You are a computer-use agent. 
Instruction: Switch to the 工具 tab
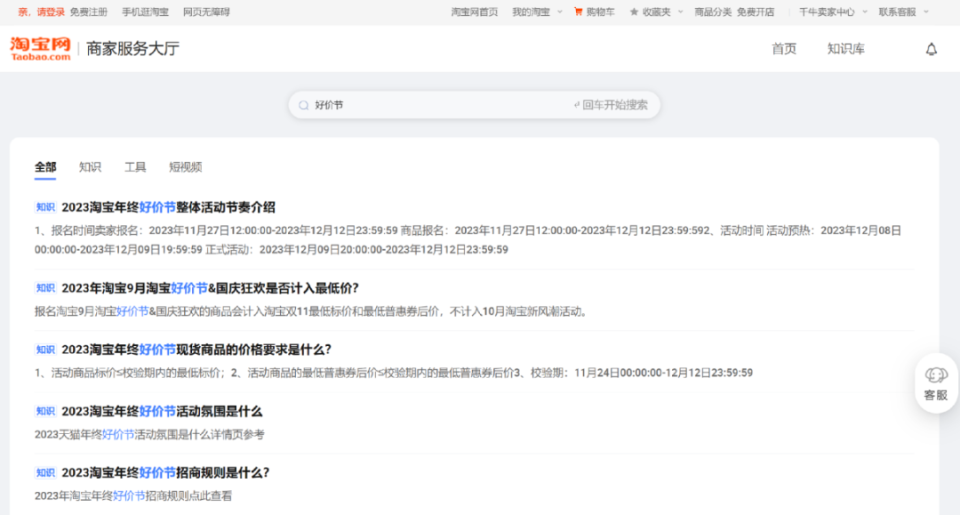coord(135,167)
